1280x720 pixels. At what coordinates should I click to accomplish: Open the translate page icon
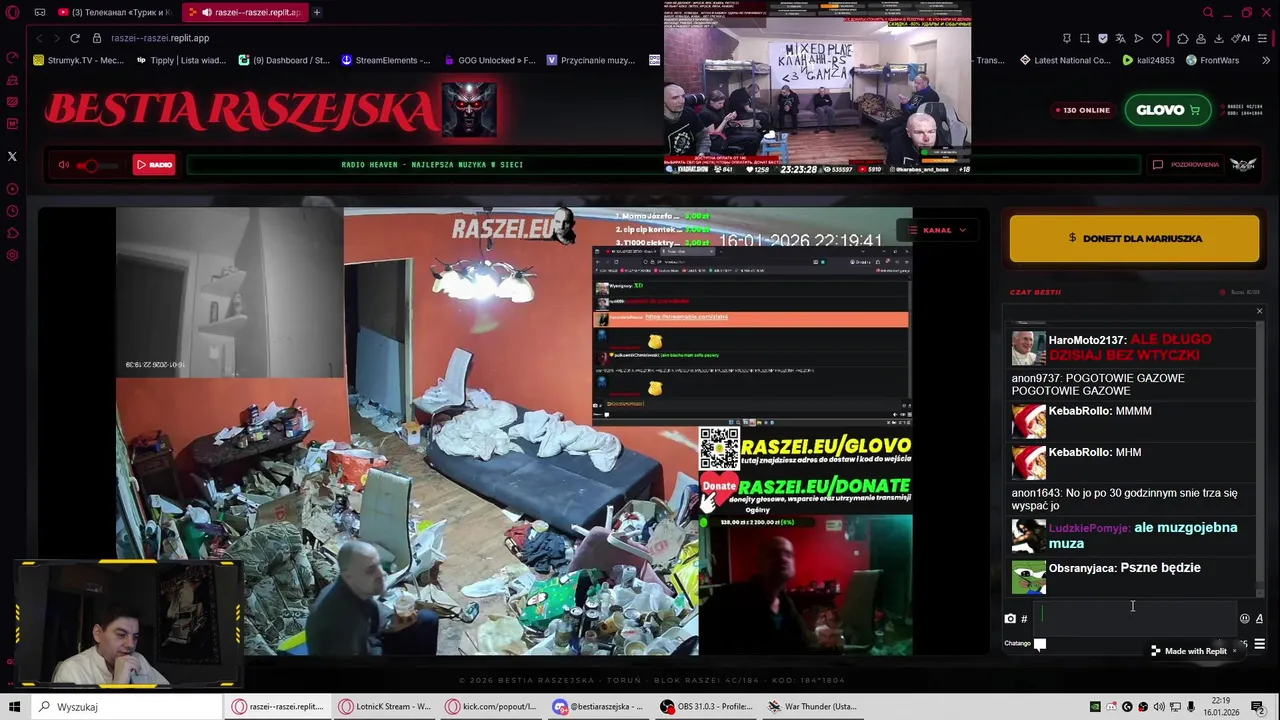[1120, 38]
